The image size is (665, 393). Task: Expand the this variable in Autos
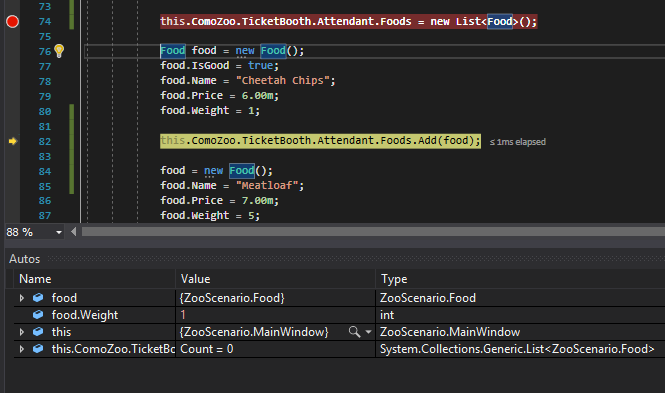tap(22, 332)
